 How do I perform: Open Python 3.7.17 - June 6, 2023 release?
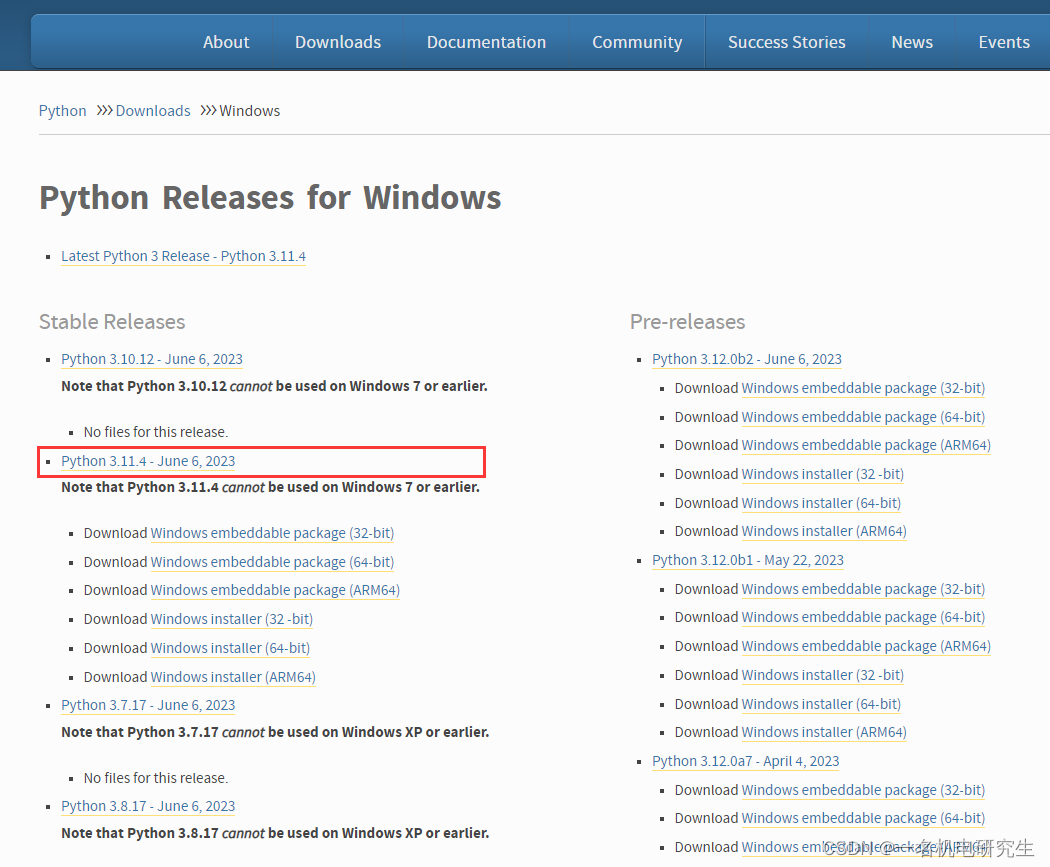148,705
